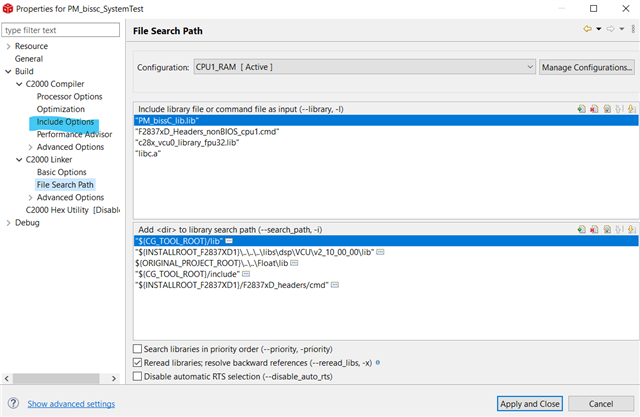This screenshot has height=417, width=640.
Task: Select Include Options in the tree
Action: tap(65, 122)
